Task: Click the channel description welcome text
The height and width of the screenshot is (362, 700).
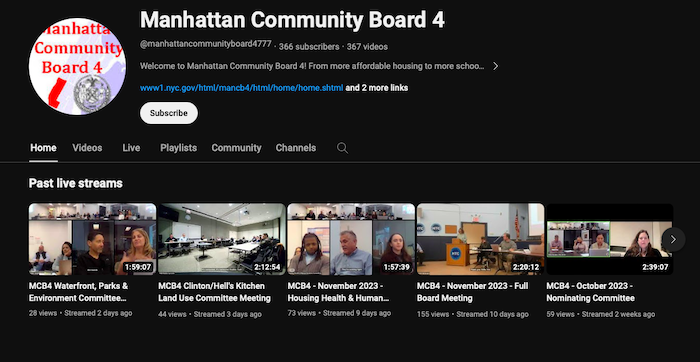Action: point(312,66)
